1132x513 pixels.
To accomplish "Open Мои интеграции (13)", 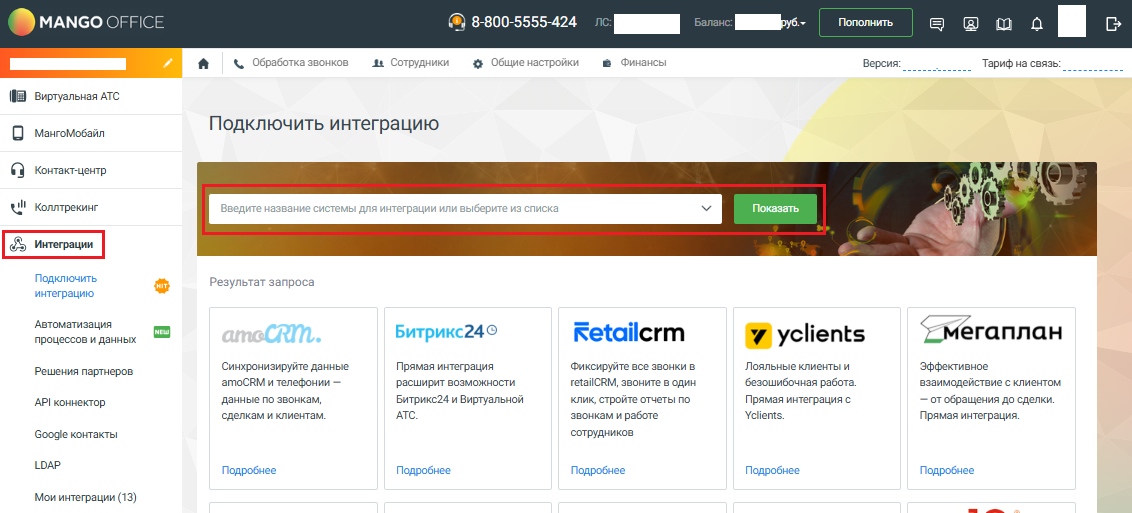I will point(85,497).
